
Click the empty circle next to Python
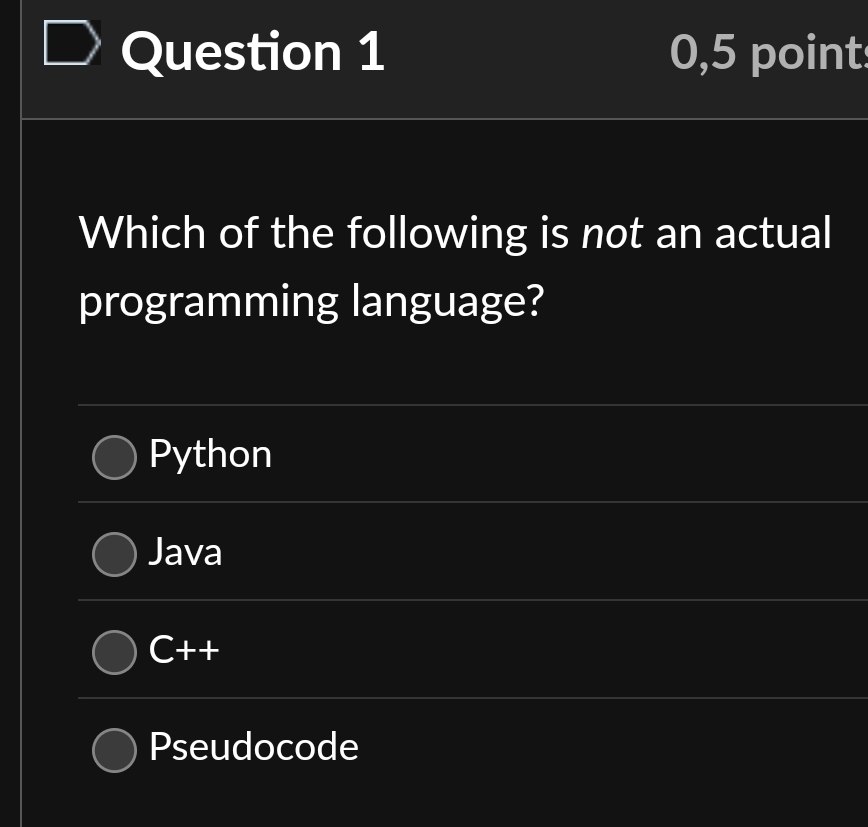click(114, 457)
